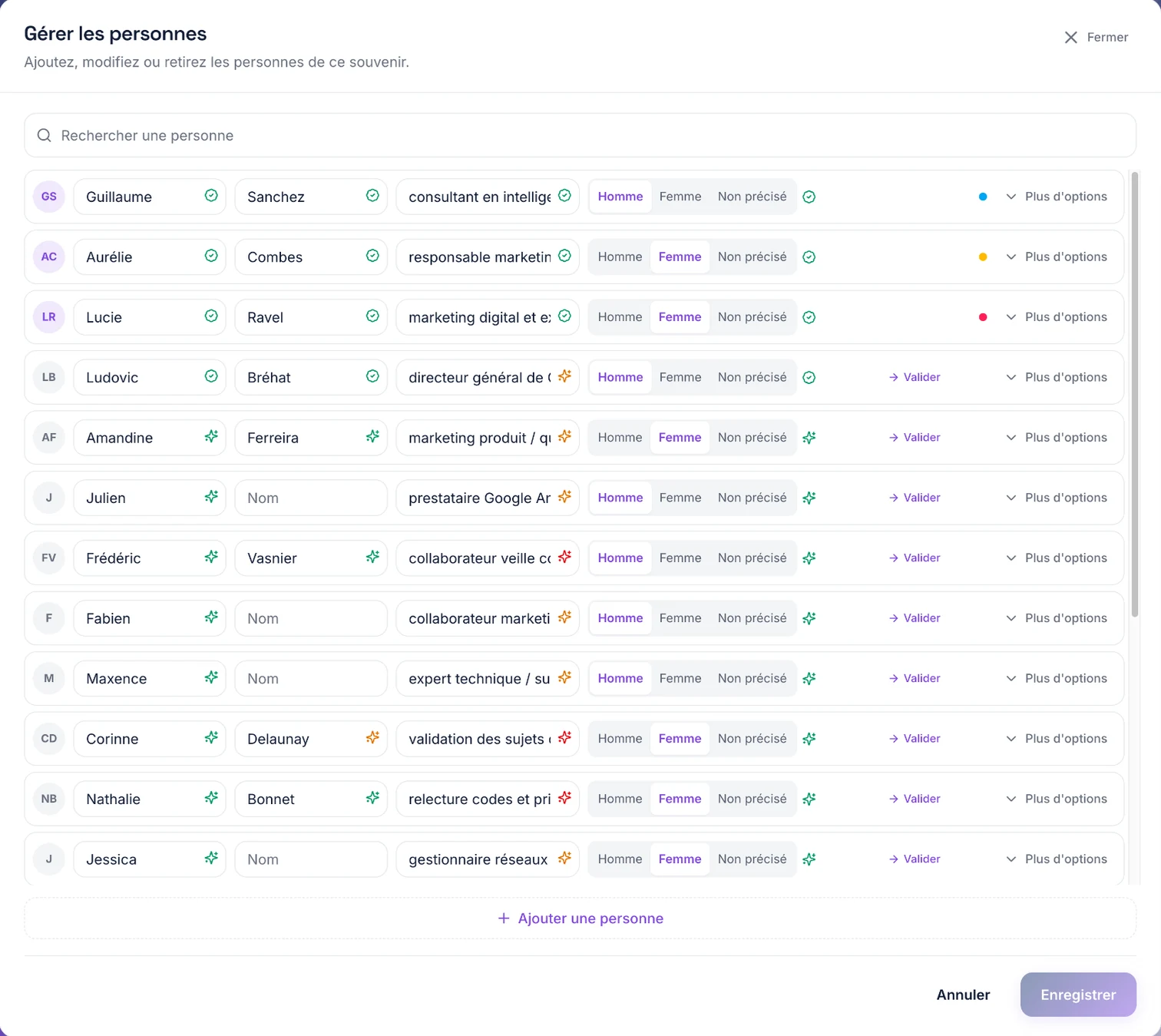Click the search magnifier icon

(x=45, y=135)
